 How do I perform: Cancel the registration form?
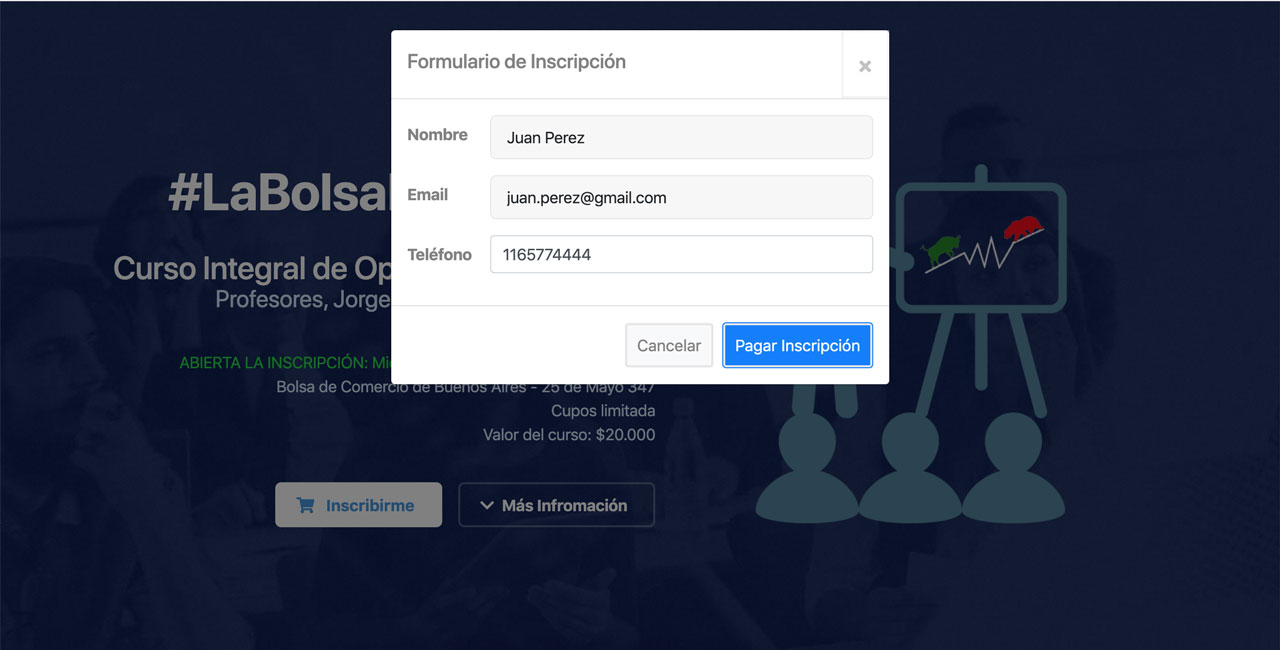[669, 345]
